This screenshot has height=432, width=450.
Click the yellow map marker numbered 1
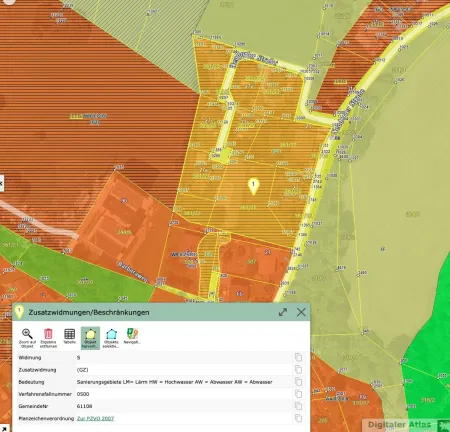pyautogui.click(x=254, y=186)
